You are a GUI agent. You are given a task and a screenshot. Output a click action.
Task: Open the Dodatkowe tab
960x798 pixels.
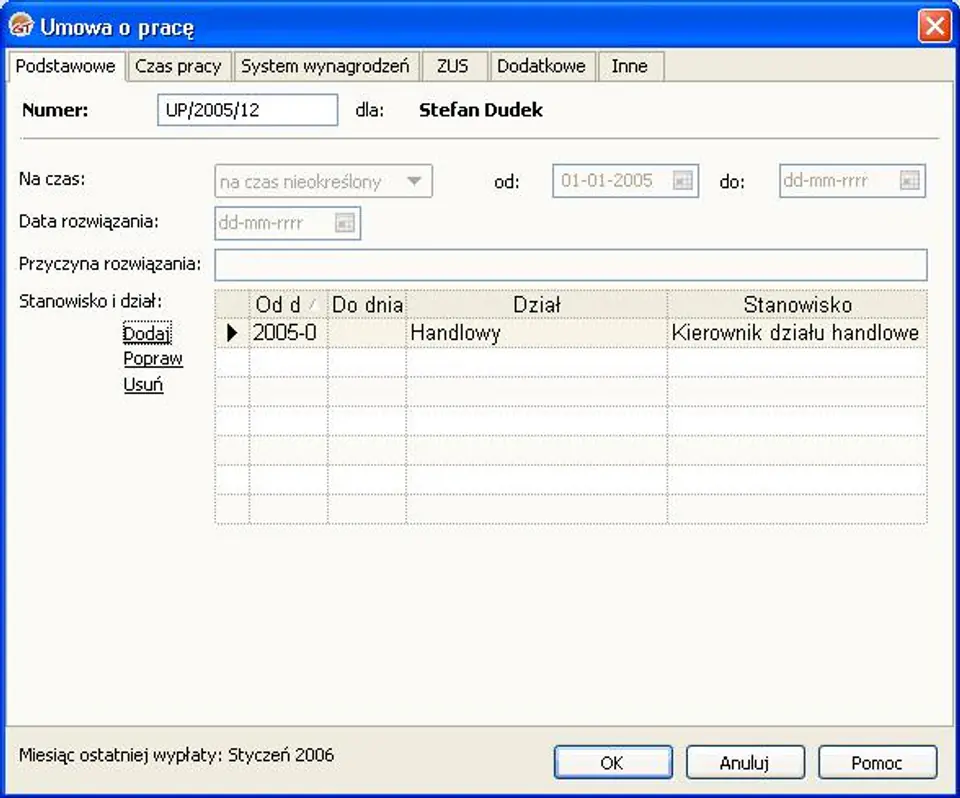coord(541,66)
